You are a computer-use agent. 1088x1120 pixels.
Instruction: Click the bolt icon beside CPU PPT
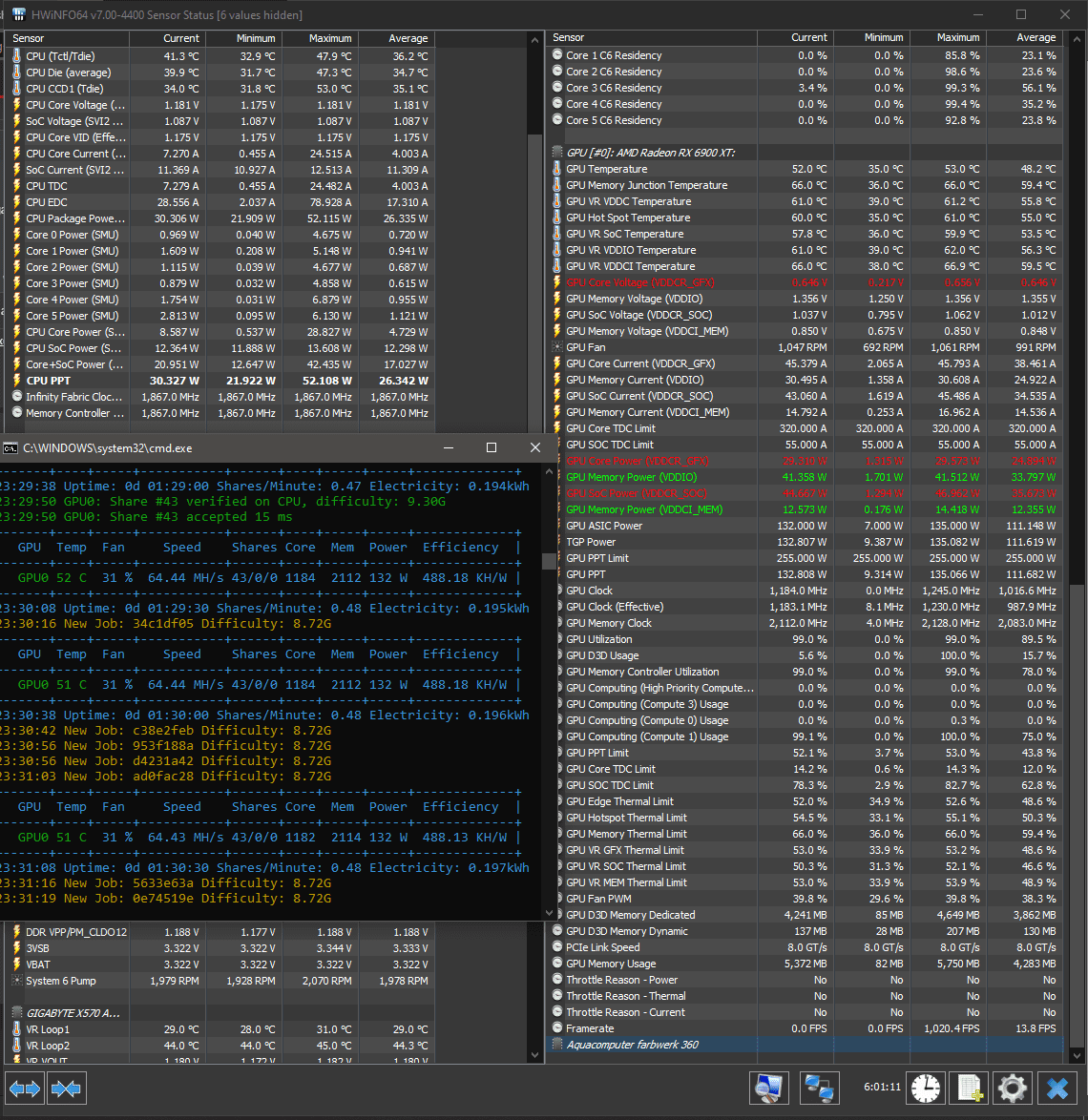pyautogui.click(x=17, y=381)
